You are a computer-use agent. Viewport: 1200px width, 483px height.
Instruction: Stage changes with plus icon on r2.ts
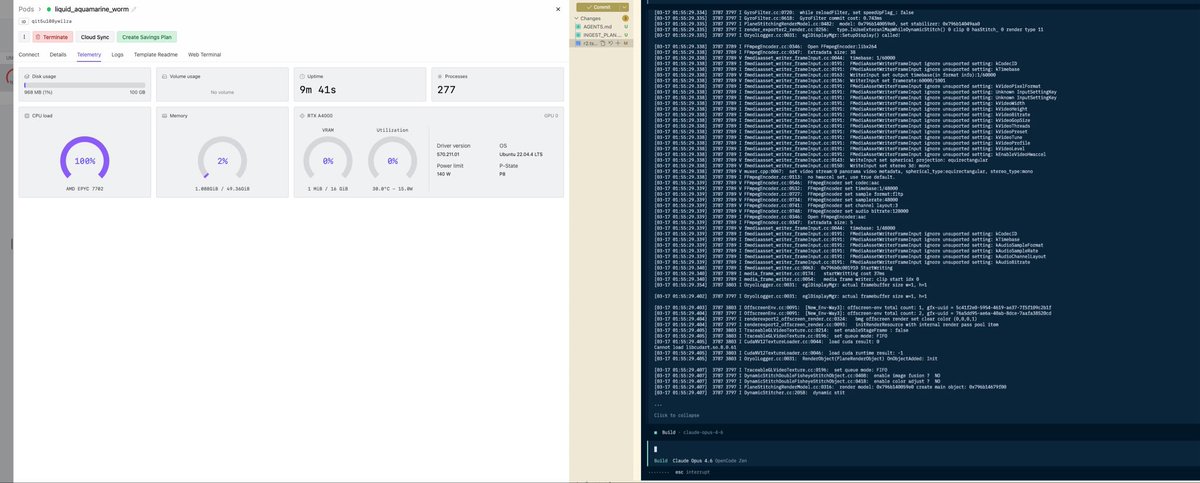618,43
